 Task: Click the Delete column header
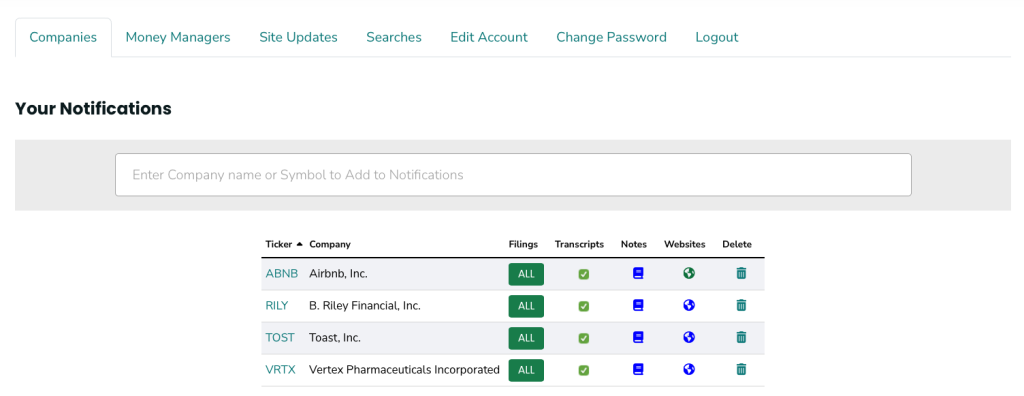pyautogui.click(x=737, y=244)
